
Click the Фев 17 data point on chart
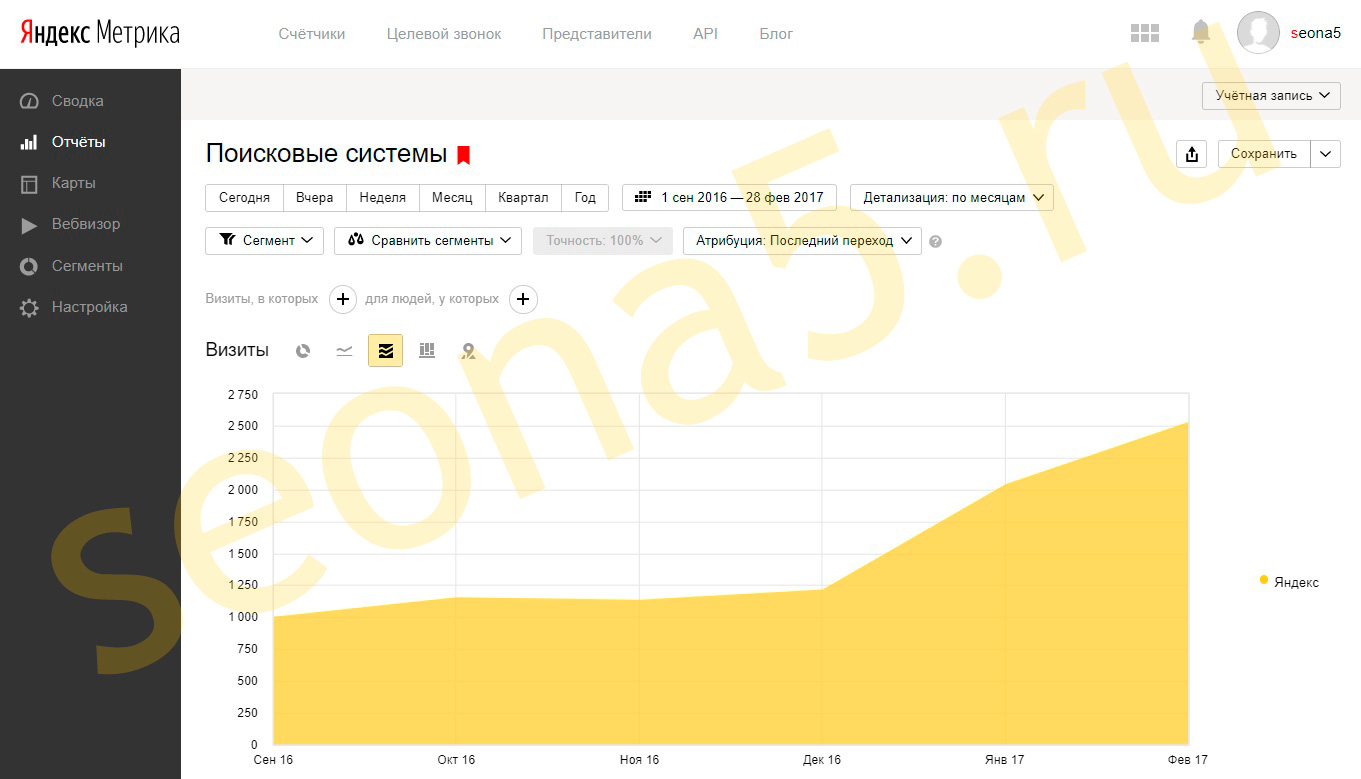click(1188, 422)
